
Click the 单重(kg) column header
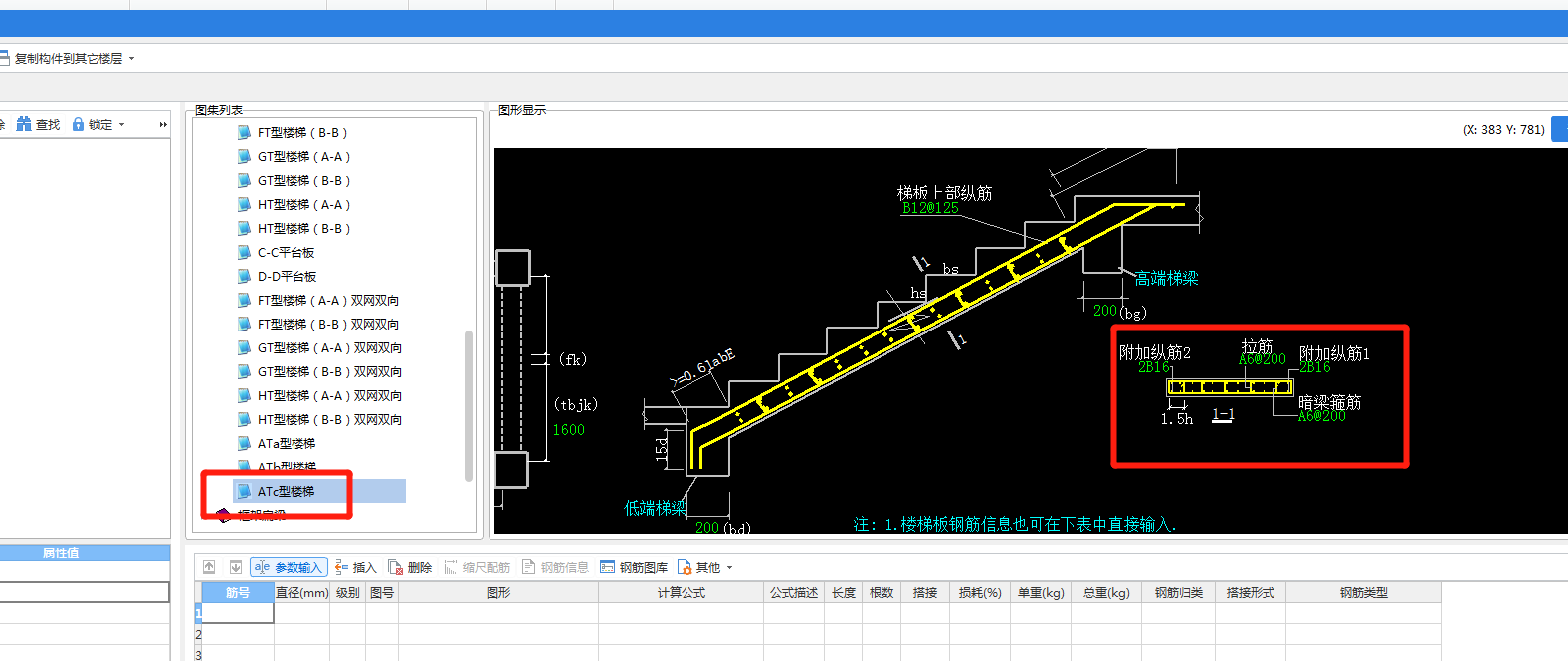1041,592
